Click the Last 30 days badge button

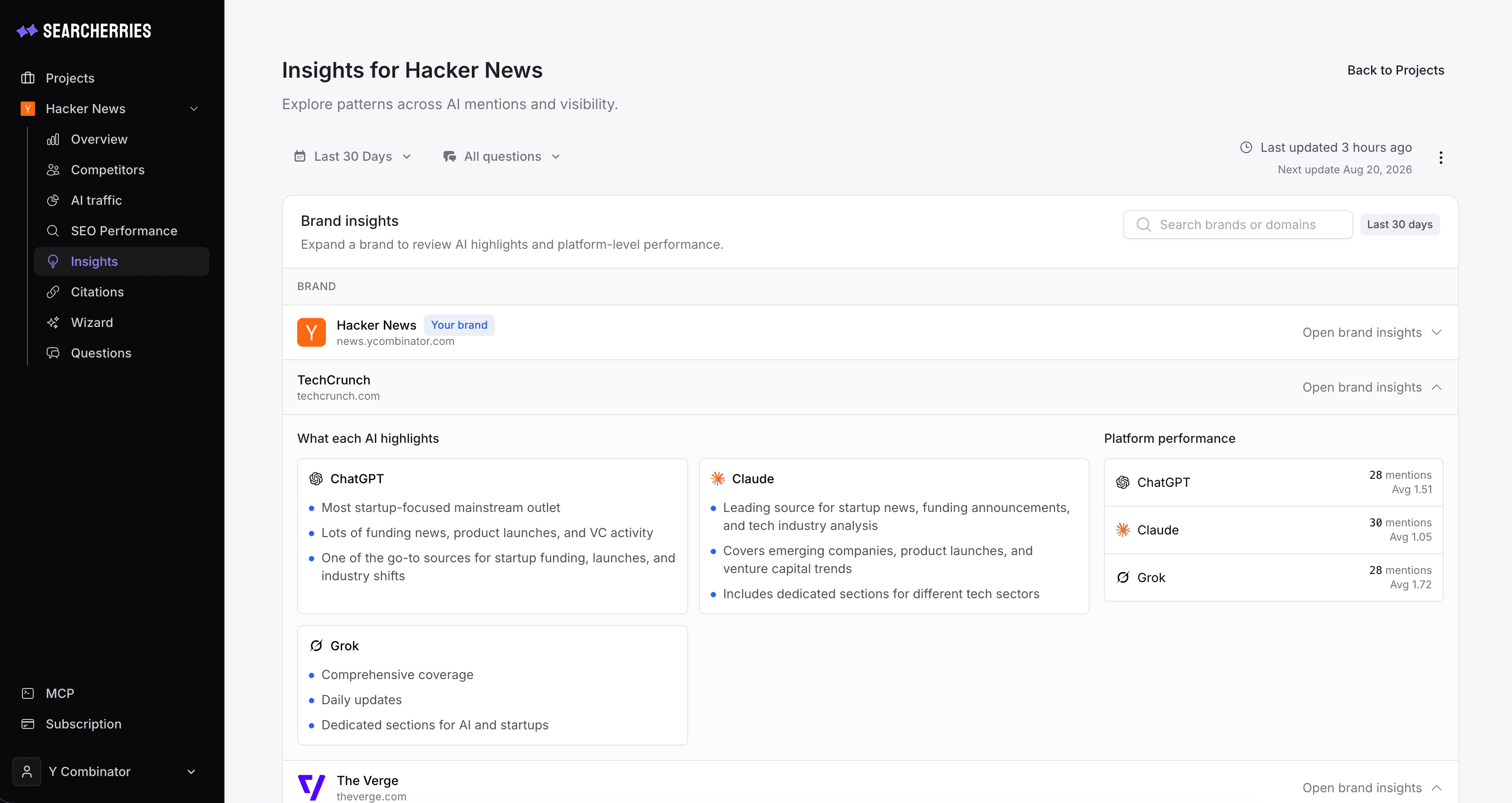point(1400,224)
